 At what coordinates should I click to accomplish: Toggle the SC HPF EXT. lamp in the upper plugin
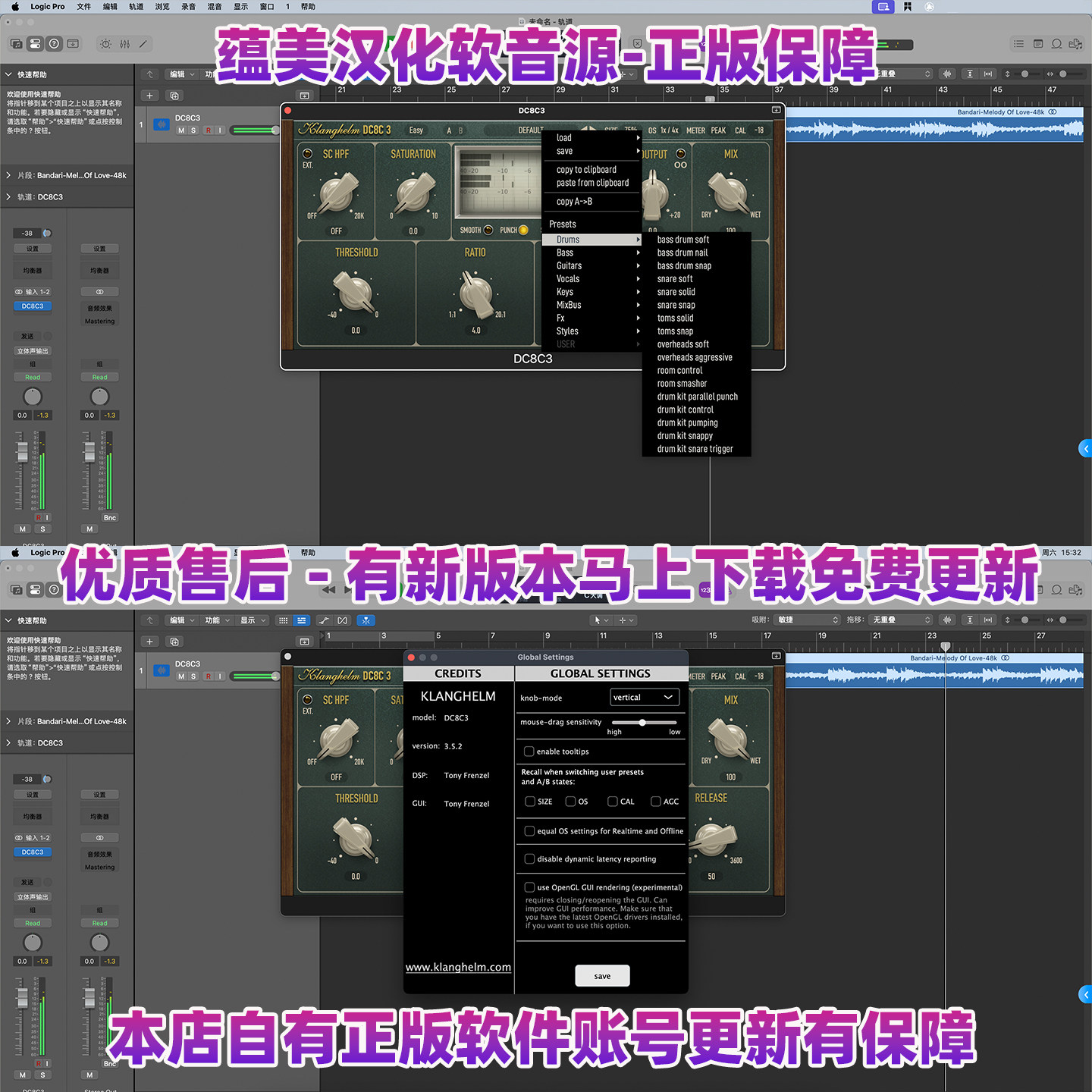coord(308,154)
